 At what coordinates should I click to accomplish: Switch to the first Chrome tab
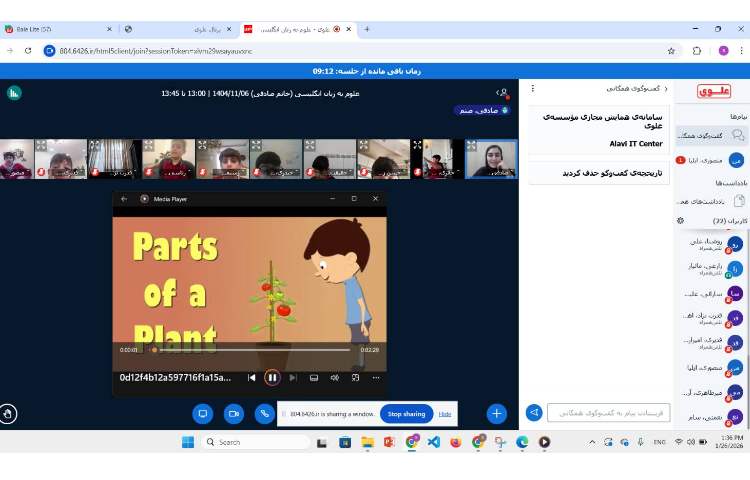pos(57,29)
